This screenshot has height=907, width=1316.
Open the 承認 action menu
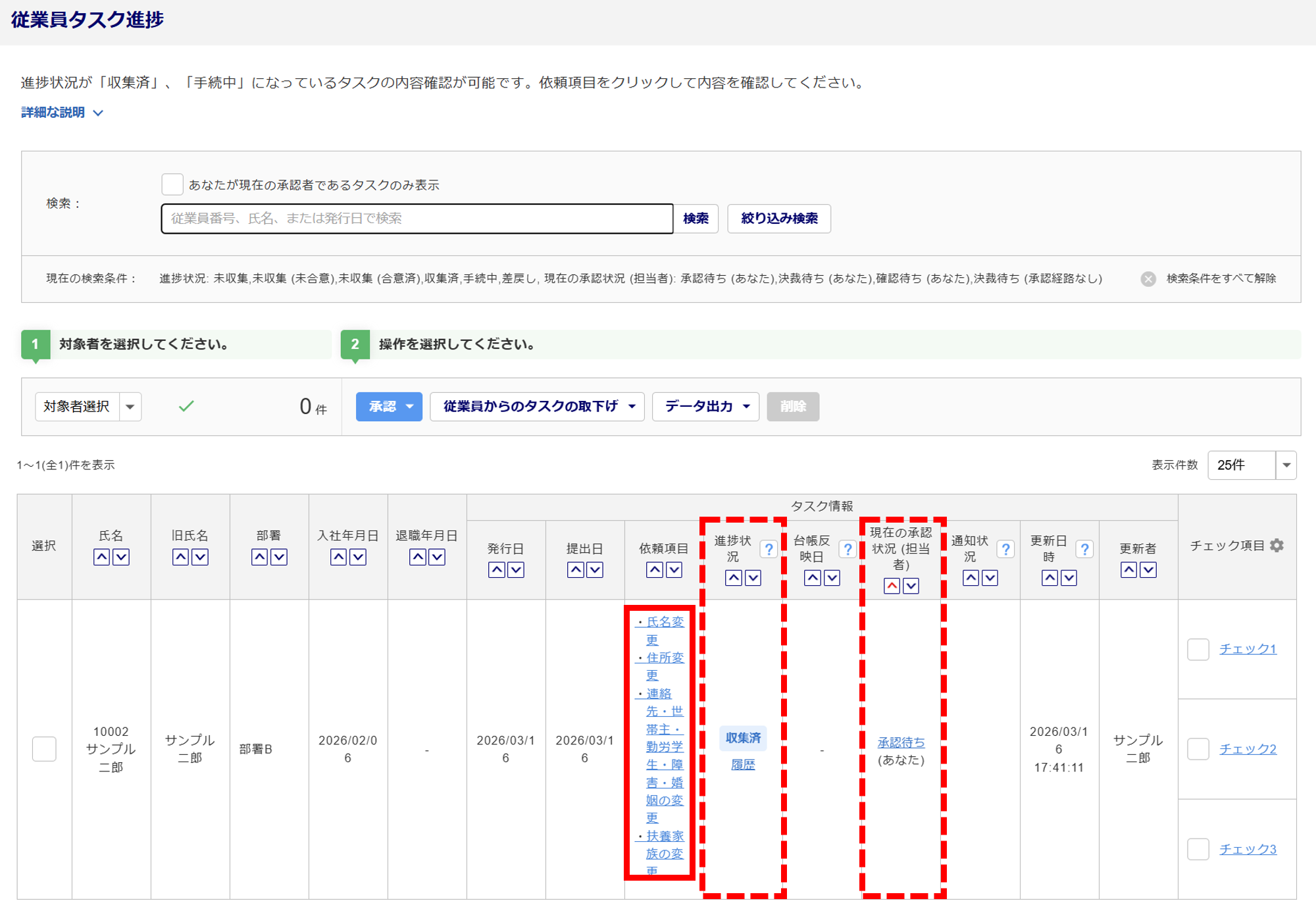[389, 407]
